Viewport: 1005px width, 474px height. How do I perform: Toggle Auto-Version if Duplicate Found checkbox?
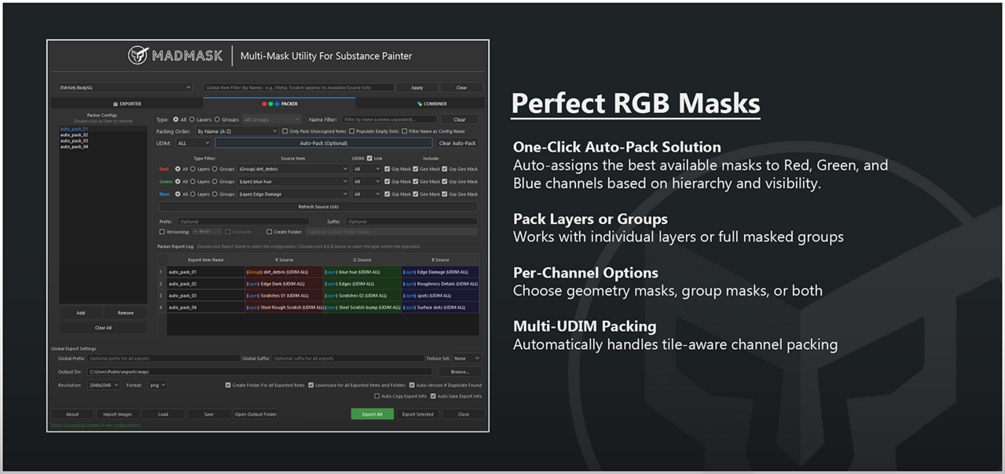[x=411, y=385]
